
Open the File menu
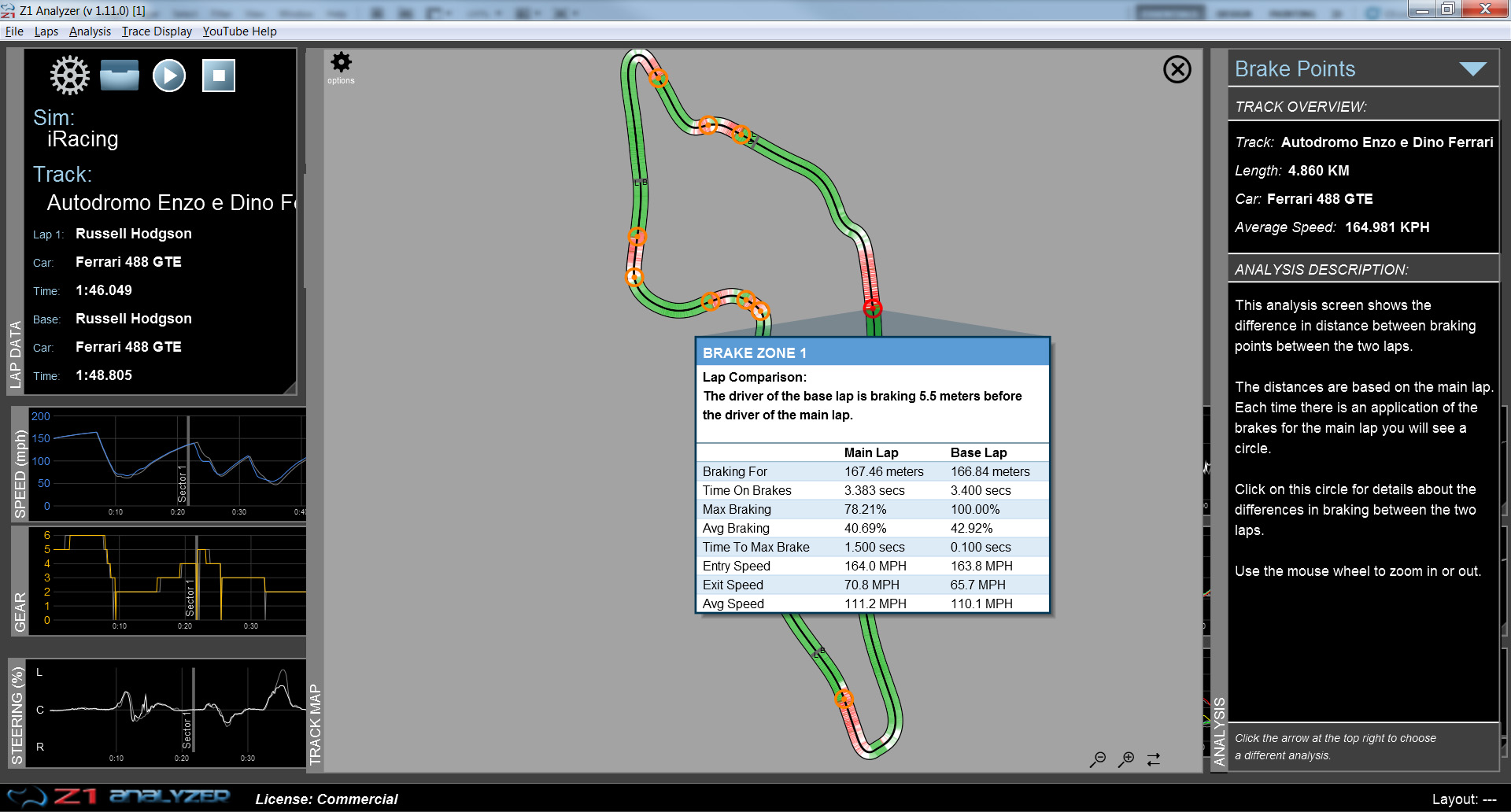click(14, 31)
